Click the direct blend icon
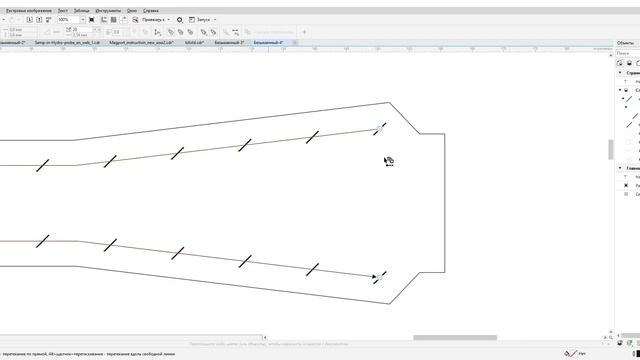The height and width of the screenshot is (360, 640). coord(171,32)
